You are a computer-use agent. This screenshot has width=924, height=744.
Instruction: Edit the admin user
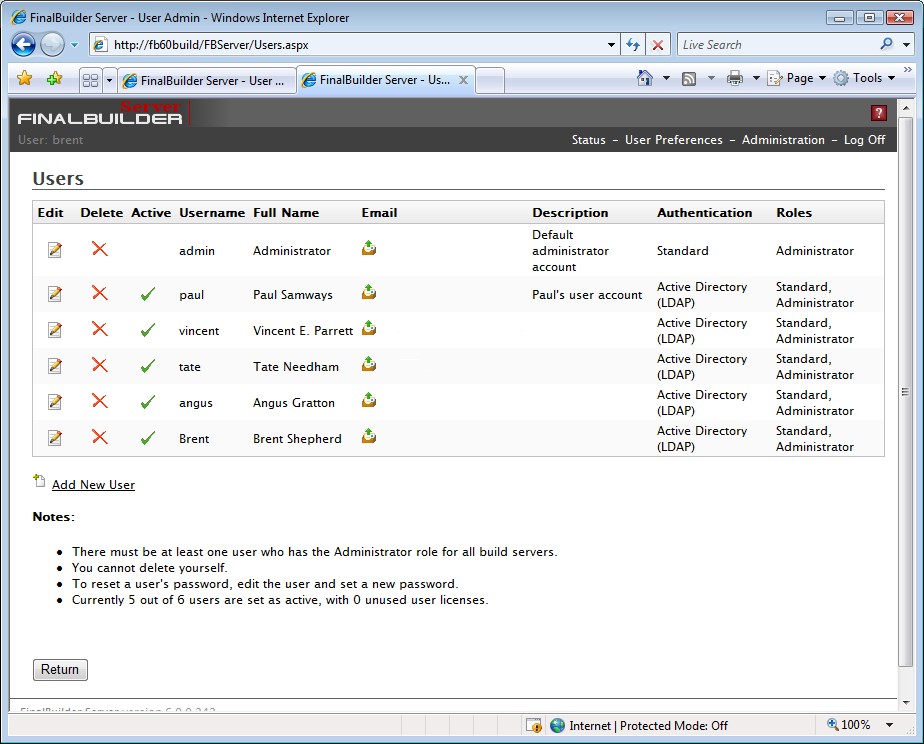[55, 250]
